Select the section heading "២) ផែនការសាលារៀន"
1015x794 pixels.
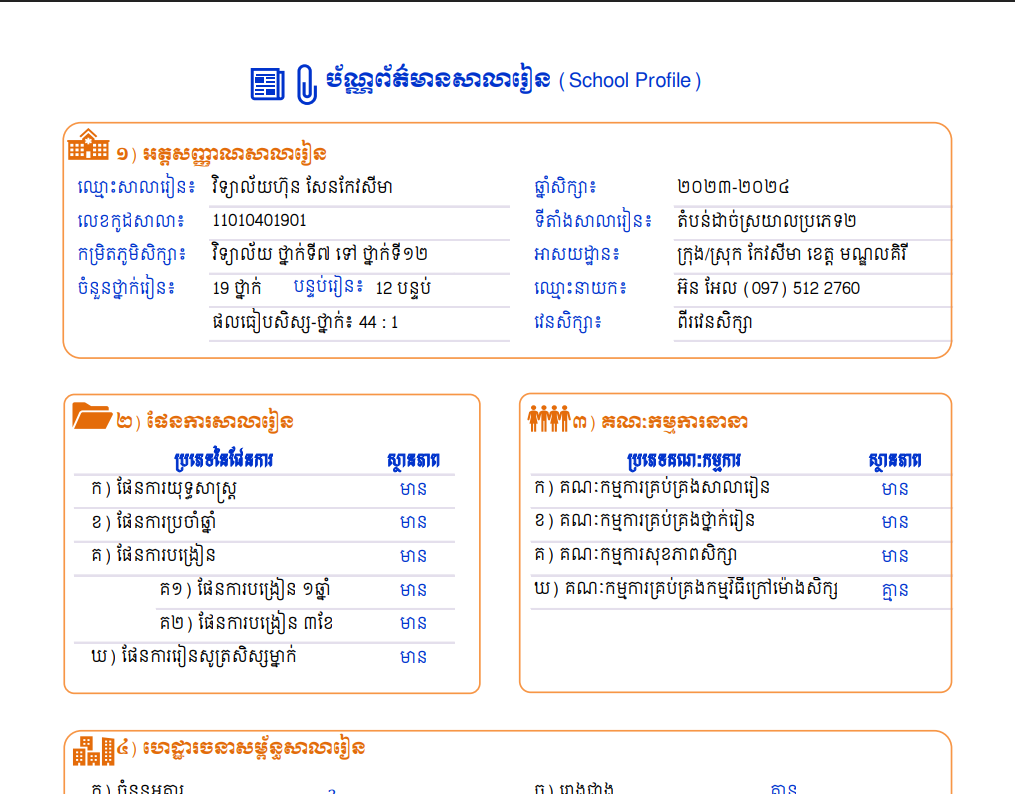205,421
